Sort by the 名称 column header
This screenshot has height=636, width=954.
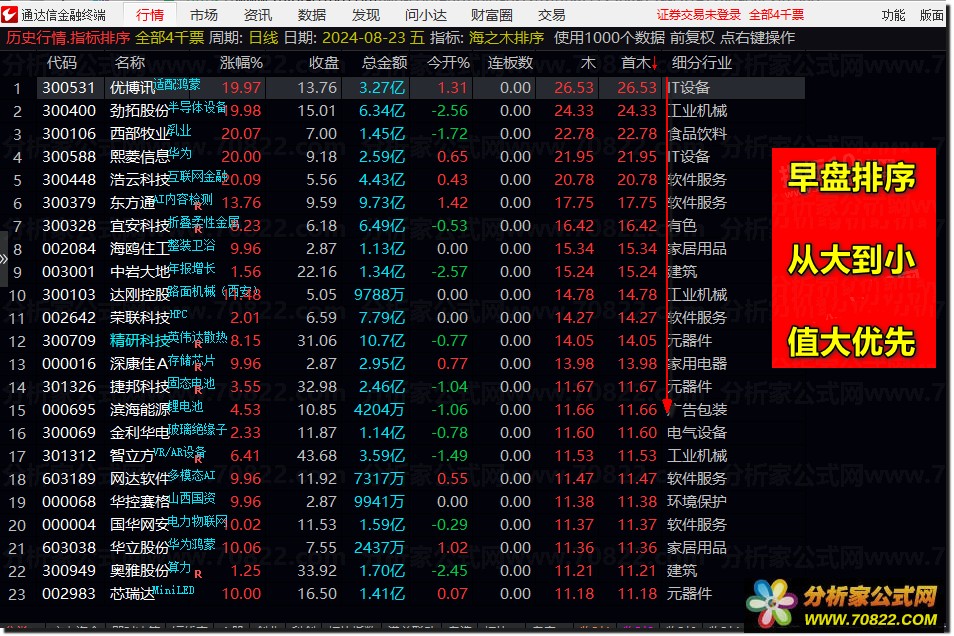click(130, 63)
